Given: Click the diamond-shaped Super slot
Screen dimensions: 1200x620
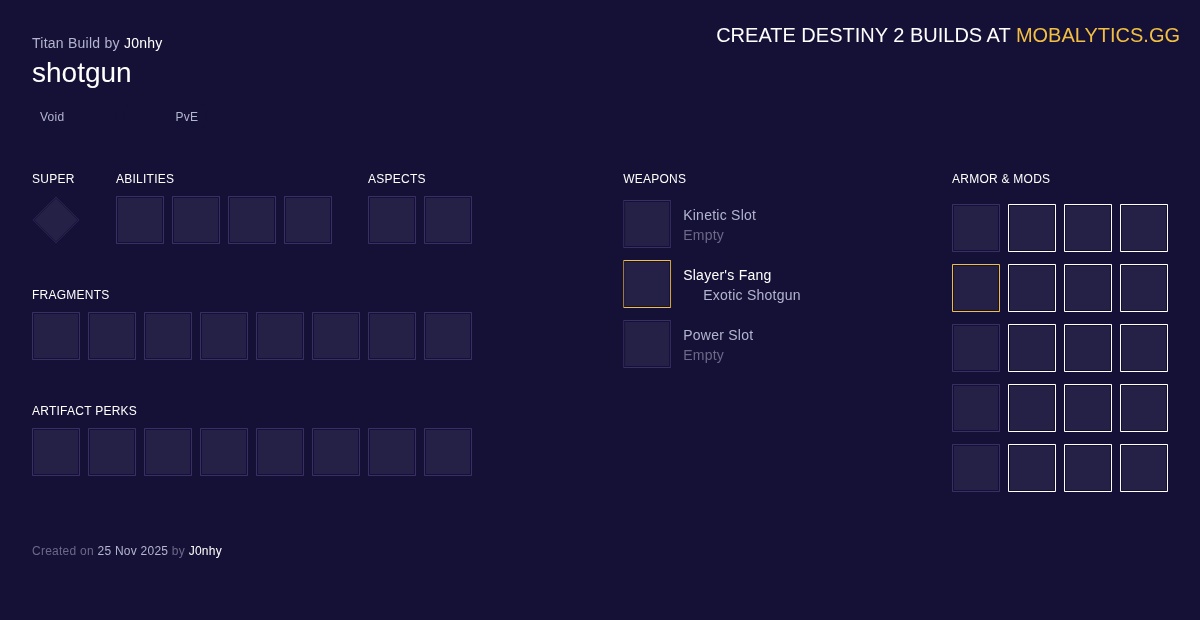Looking at the screenshot, I should click(x=56, y=220).
